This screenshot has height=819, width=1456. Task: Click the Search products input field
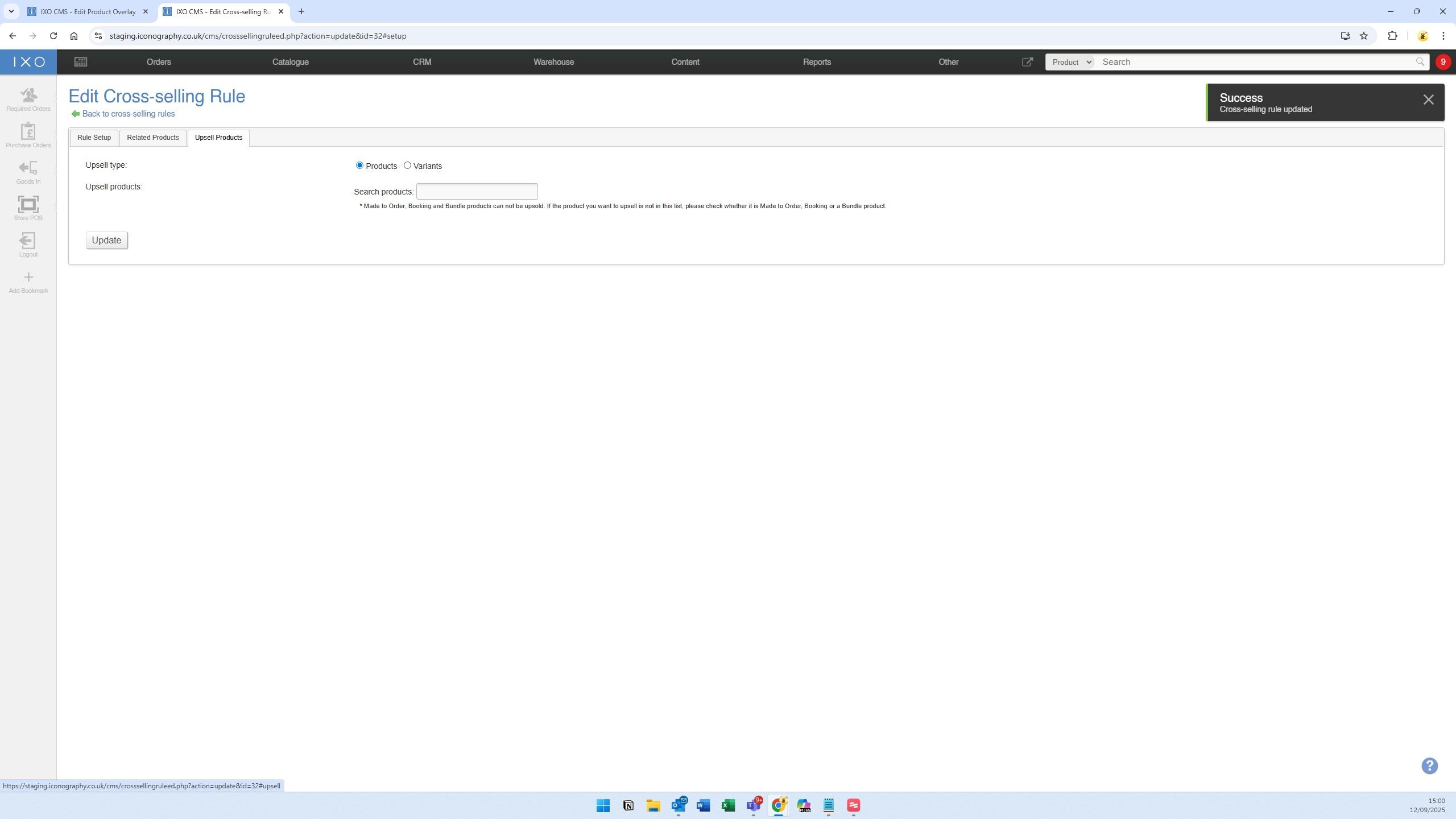[477, 192]
